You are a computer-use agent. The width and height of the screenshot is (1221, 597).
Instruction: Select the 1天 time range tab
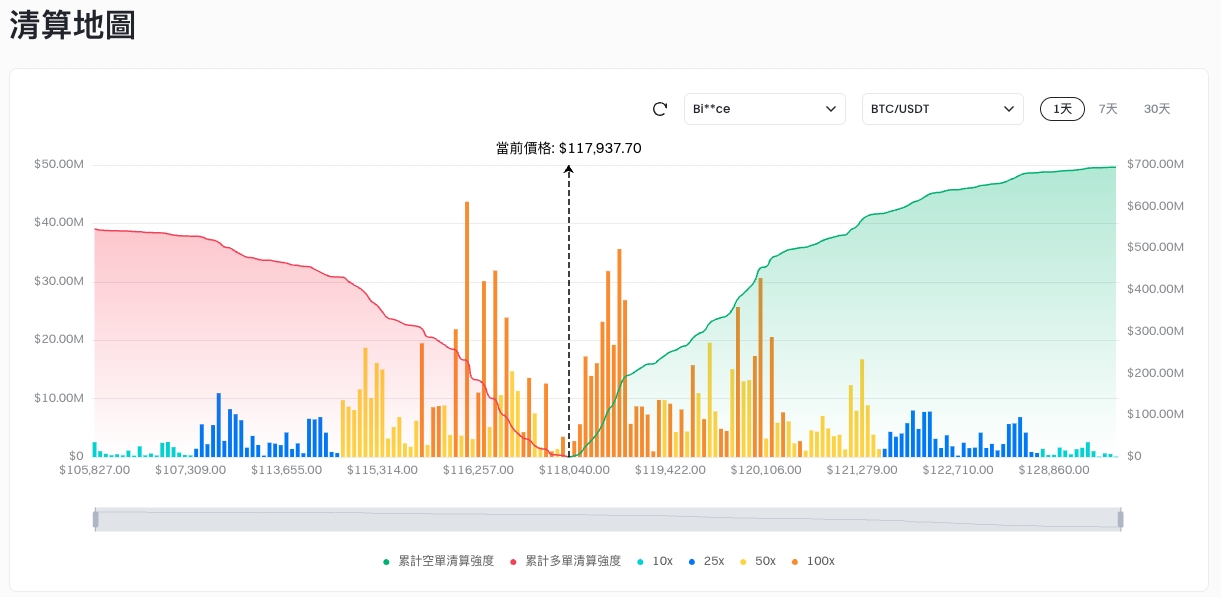point(1062,109)
